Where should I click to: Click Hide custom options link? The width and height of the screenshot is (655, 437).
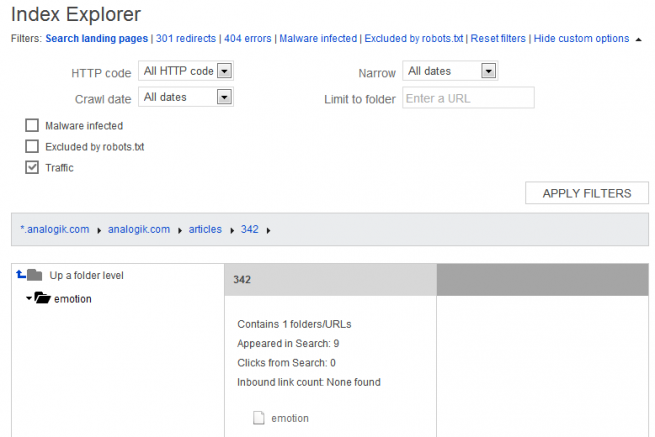pyautogui.click(x=581, y=38)
